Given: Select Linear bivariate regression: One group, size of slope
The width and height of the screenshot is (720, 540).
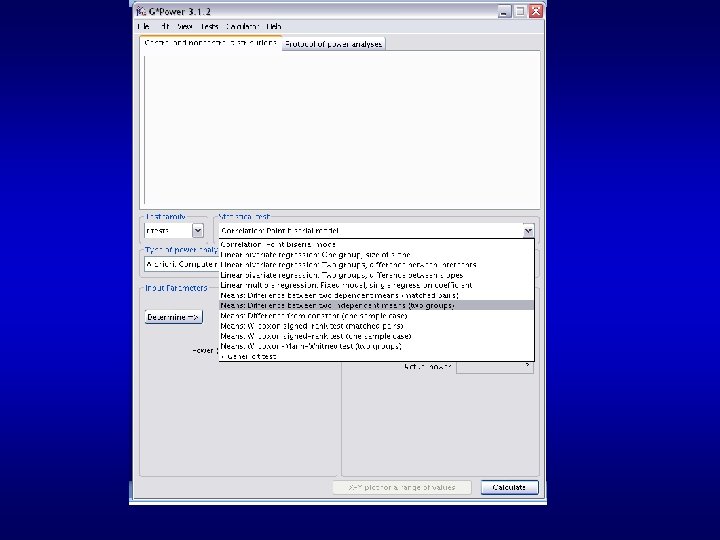Looking at the screenshot, I should 376,254.
